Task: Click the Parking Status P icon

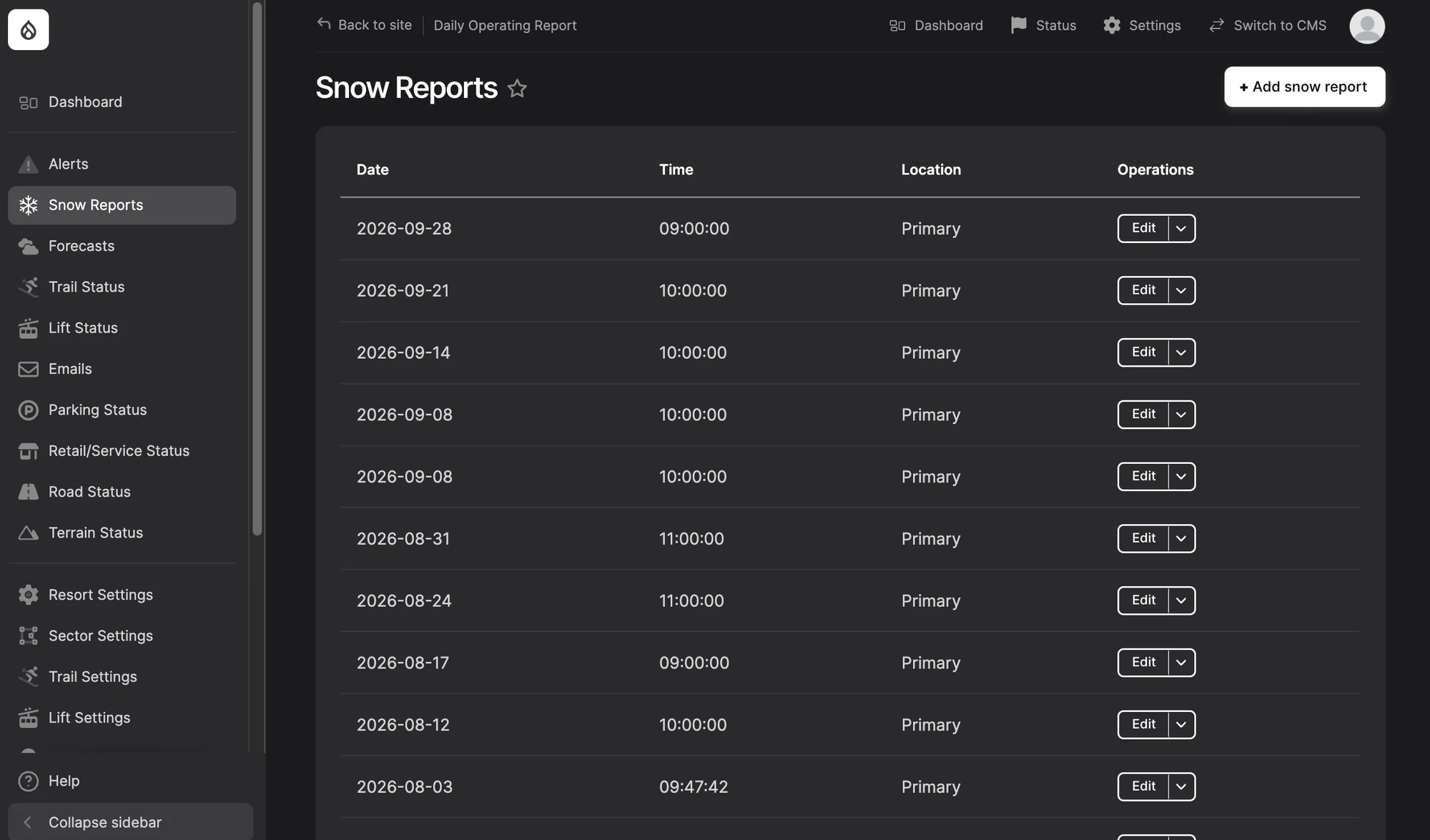Action: [x=28, y=410]
